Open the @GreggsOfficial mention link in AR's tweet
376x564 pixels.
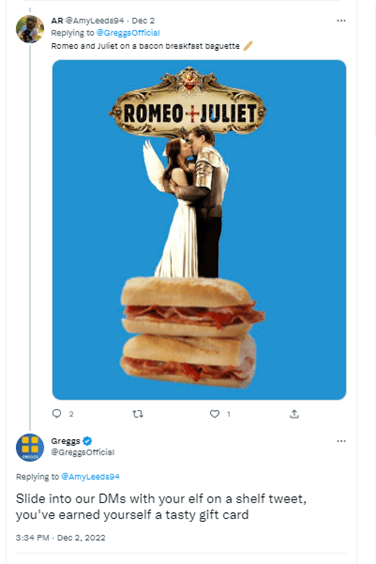click(128, 33)
